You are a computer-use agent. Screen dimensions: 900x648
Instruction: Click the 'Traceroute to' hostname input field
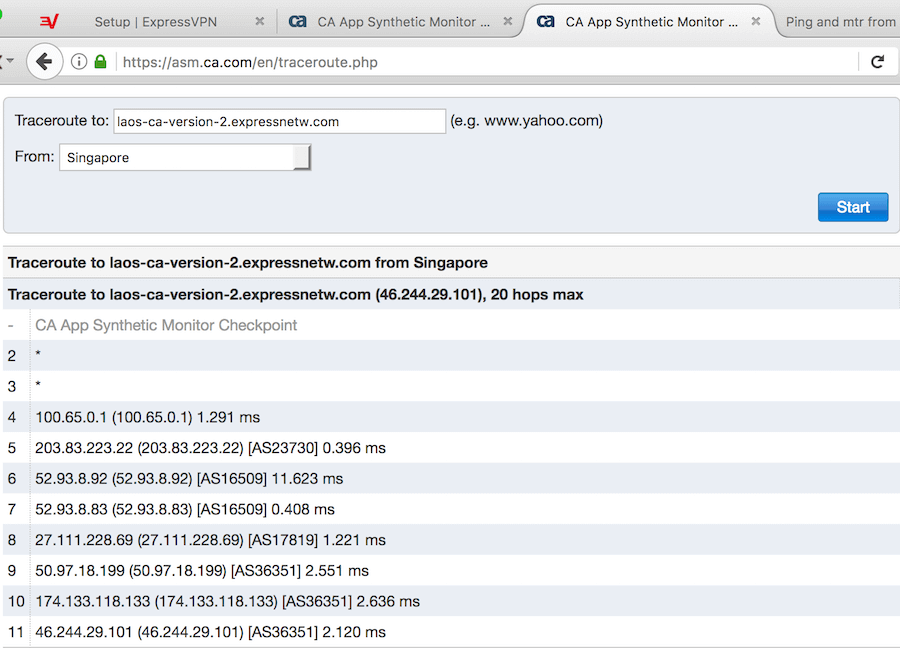280,121
